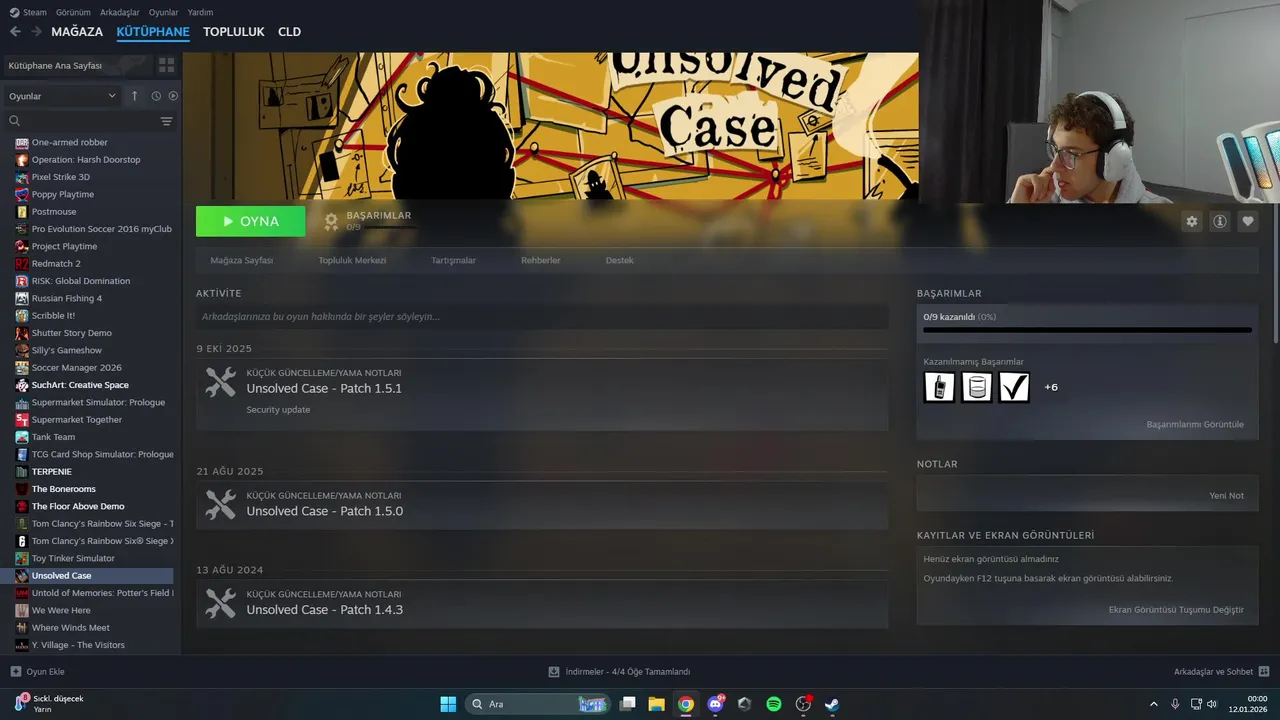
Task: Open Destek tab
Action: (x=619, y=260)
